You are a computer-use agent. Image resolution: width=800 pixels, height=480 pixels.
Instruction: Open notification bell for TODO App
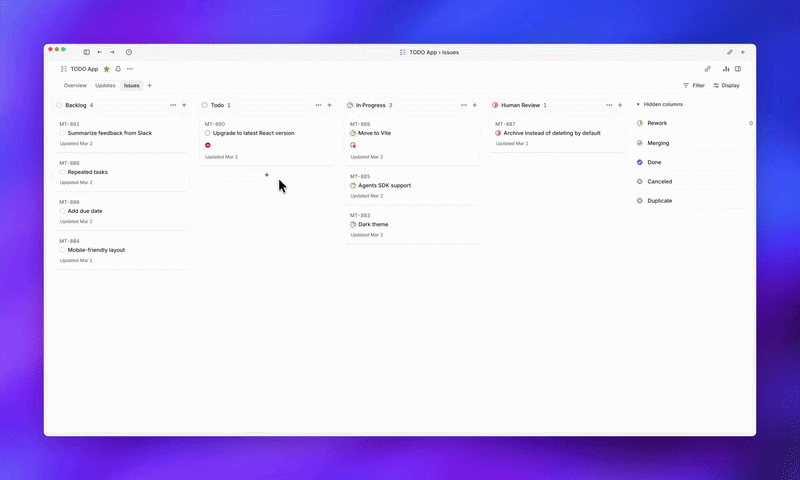(x=118, y=69)
